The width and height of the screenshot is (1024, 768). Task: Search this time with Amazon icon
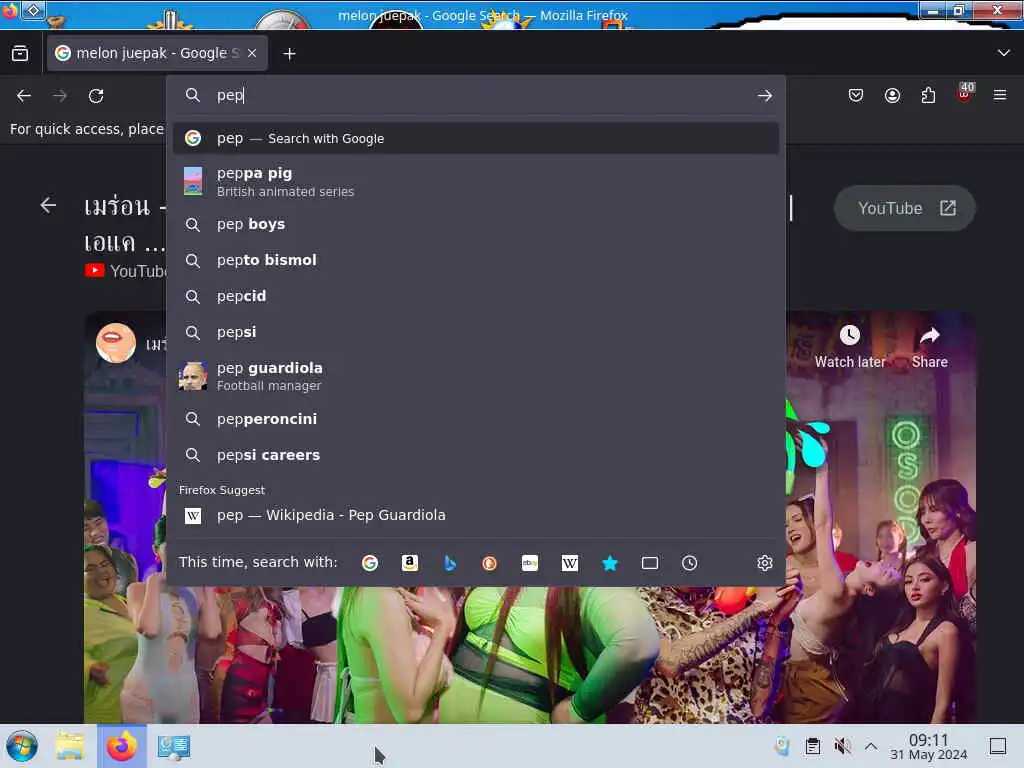pos(409,563)
